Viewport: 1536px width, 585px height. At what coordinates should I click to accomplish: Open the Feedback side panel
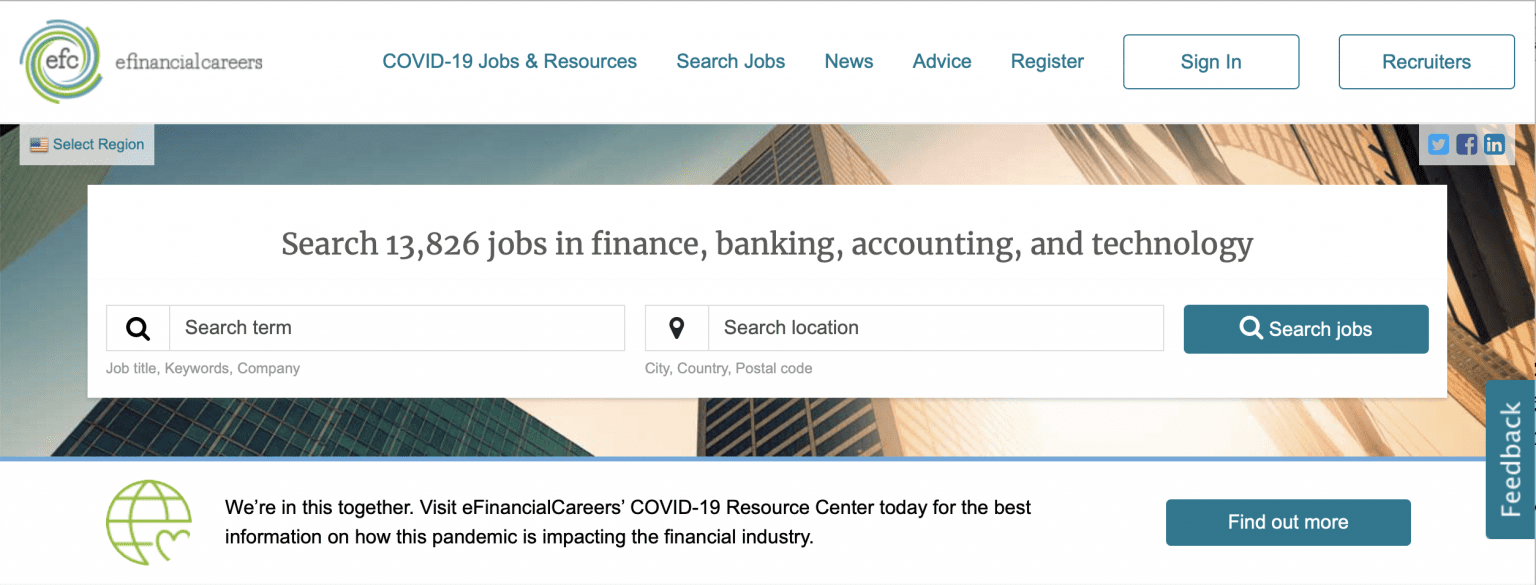tap(1511, 461)
